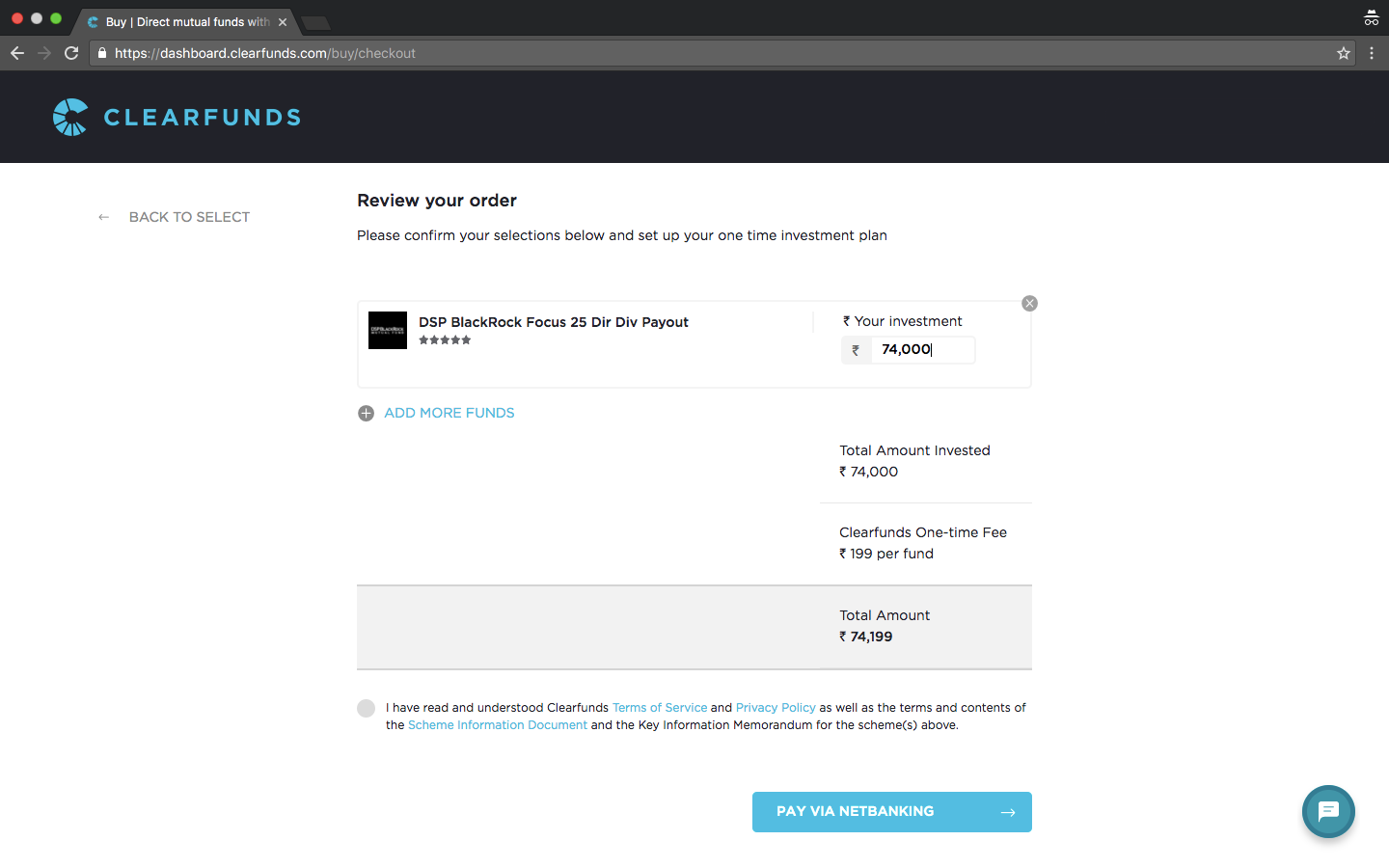
Task: Open Privacy Policy link
Action: pyautogui.click(x=776, y=708)
